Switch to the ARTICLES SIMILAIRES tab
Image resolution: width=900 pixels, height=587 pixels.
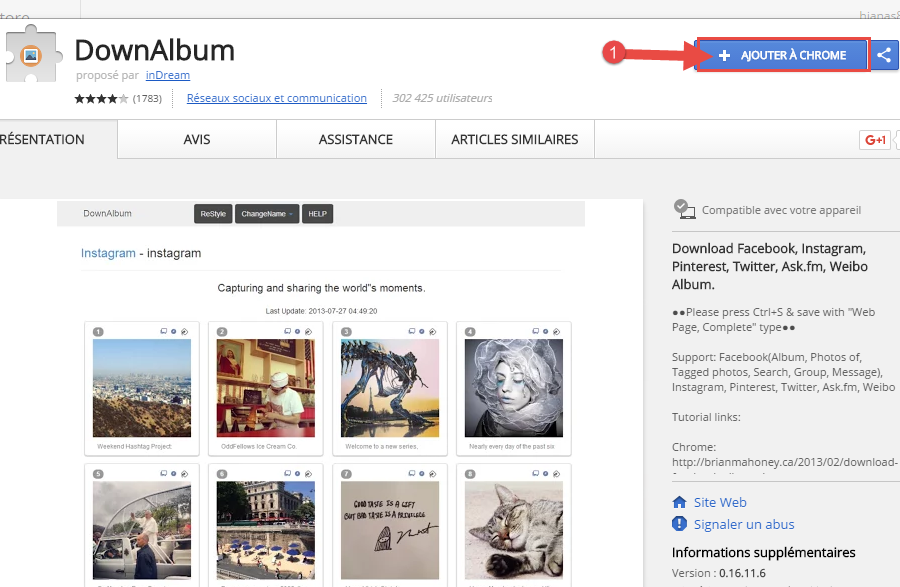(515, 139)
